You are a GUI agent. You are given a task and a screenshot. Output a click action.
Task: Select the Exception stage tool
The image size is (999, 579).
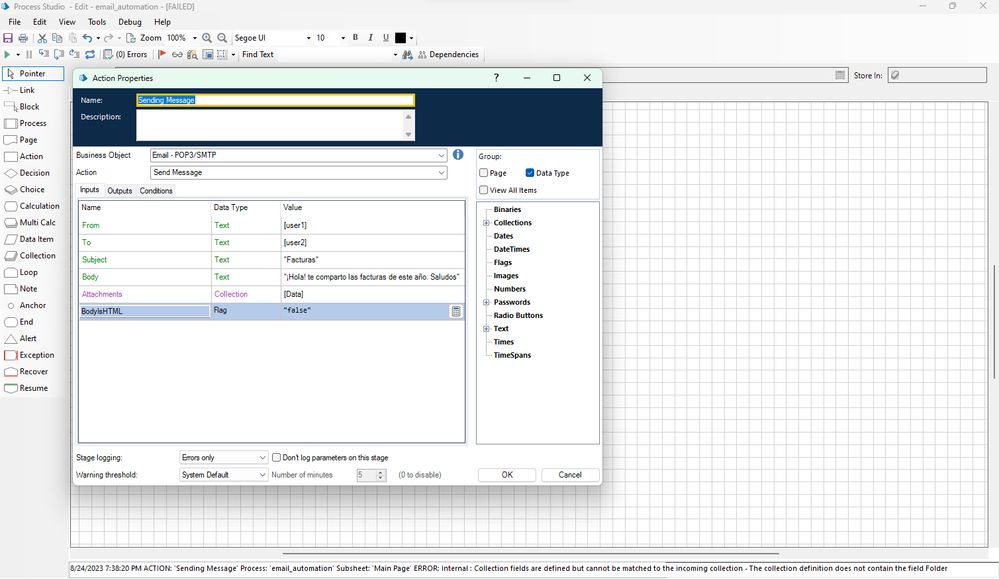36,355
